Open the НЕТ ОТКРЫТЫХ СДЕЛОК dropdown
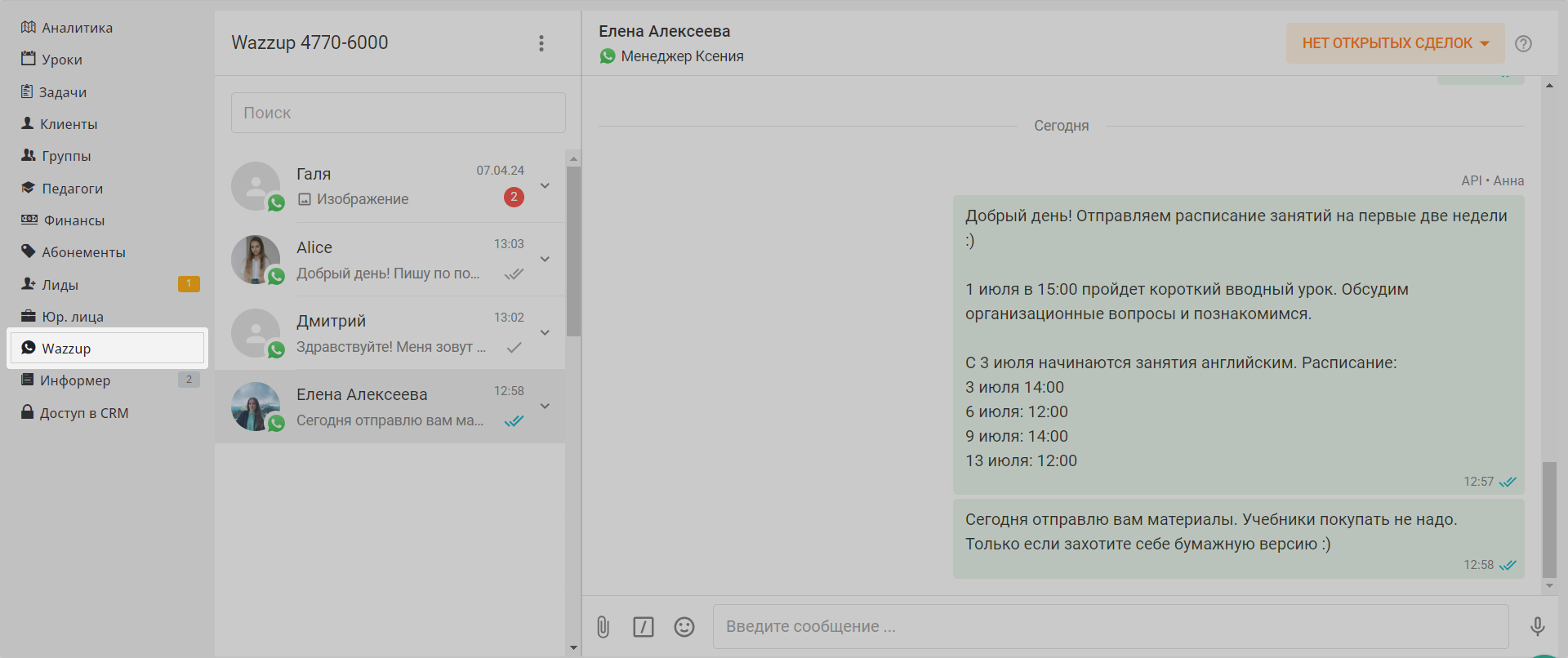Viewport: 1568px width, 658px height. pos(1395,43)
